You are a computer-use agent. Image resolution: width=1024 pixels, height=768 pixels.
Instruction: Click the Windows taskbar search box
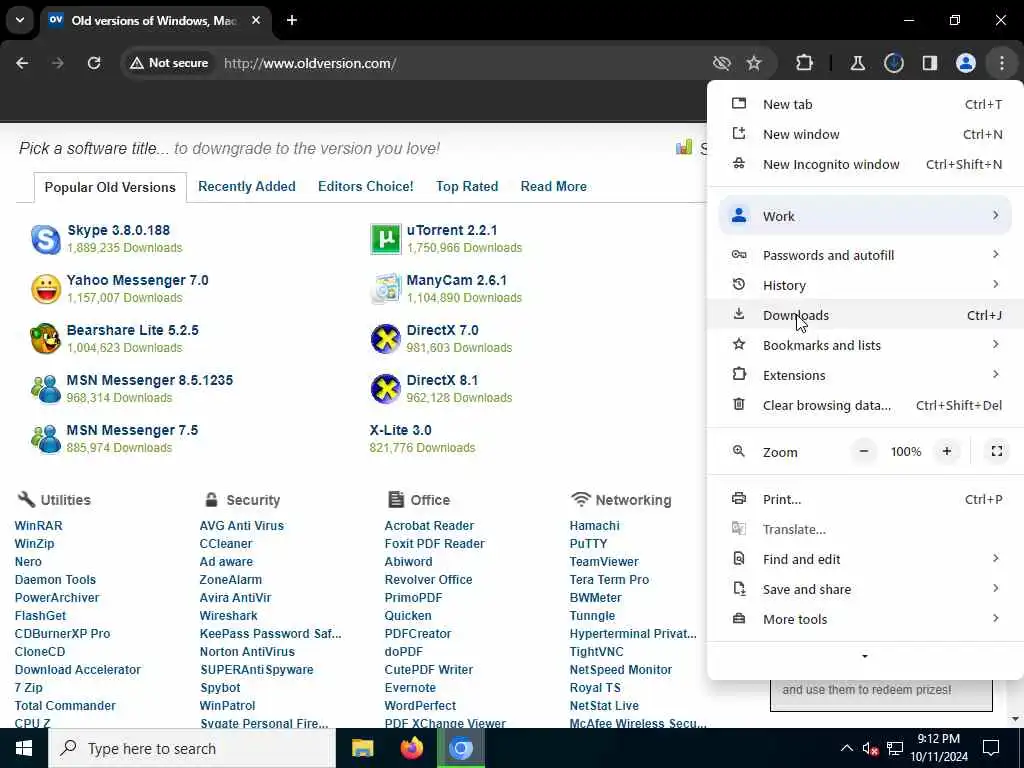click(192, 748)
